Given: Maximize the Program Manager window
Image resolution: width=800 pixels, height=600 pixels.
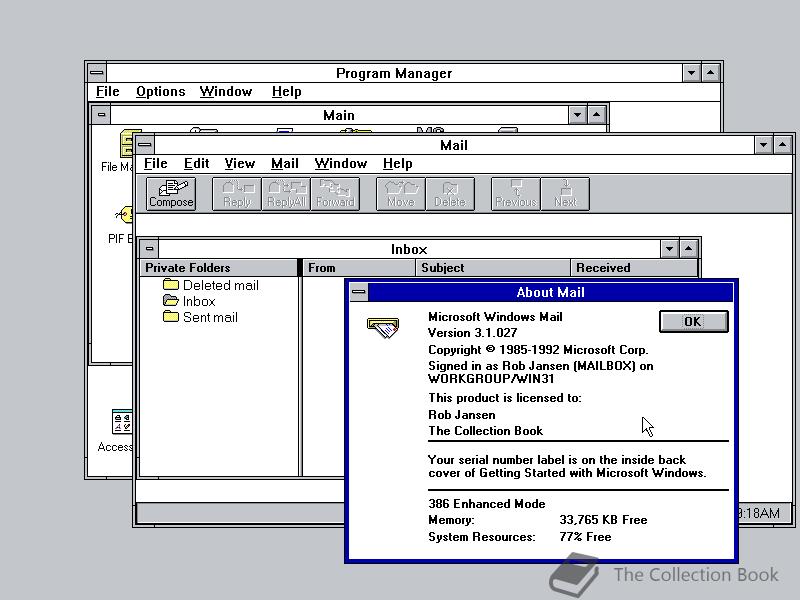Looking at the screenshot, I should point(711,73).
